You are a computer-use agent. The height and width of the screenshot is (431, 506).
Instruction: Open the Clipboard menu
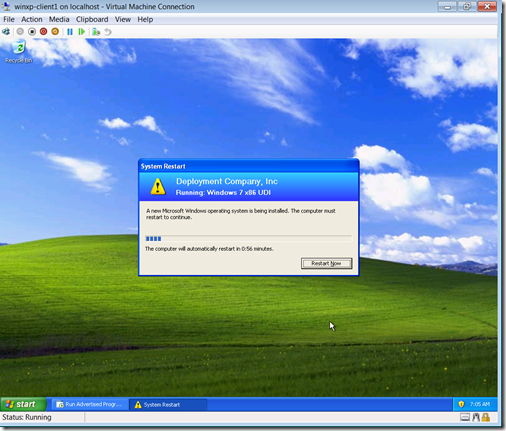pos(92,19)
